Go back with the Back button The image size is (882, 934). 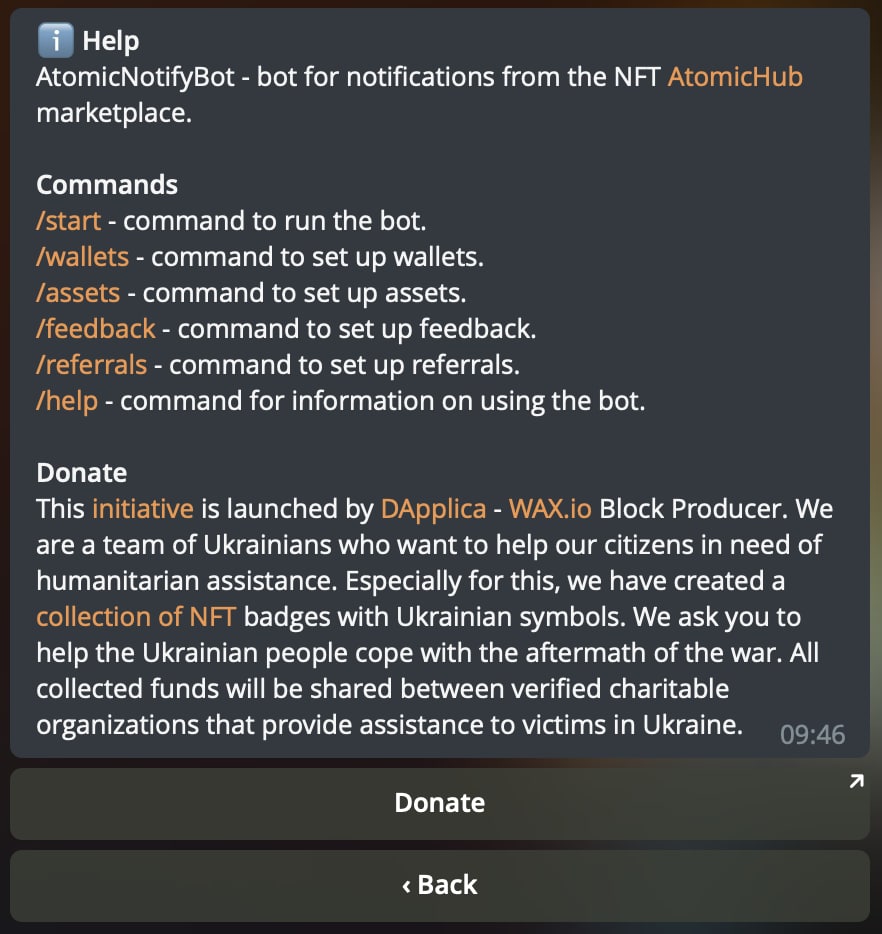[440, 886]
